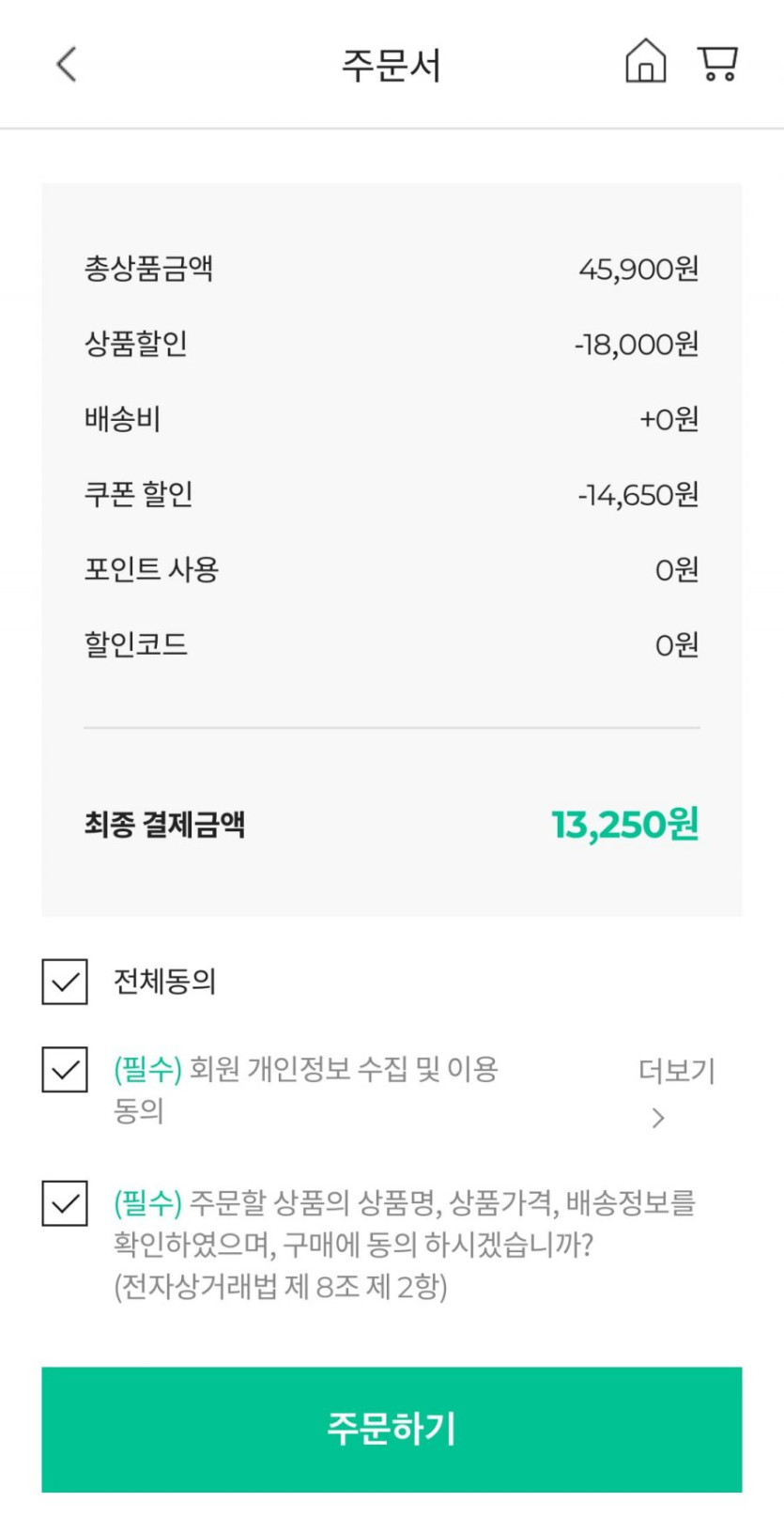
Task: Expand details with the 더보기 link
Action: click(676, 1071)
